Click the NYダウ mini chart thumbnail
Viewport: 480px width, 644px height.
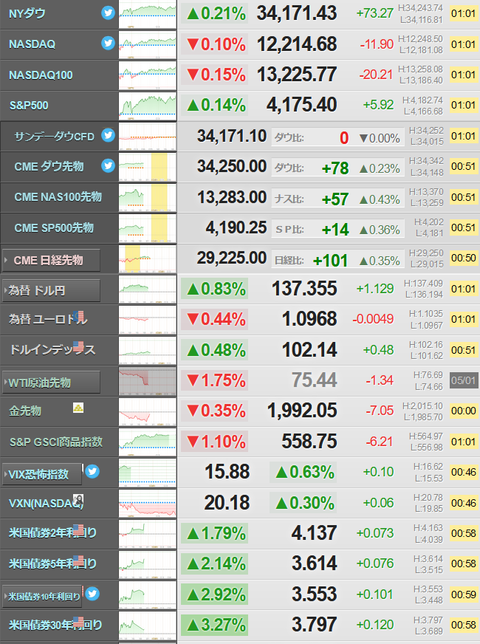[x=147, y=14]
